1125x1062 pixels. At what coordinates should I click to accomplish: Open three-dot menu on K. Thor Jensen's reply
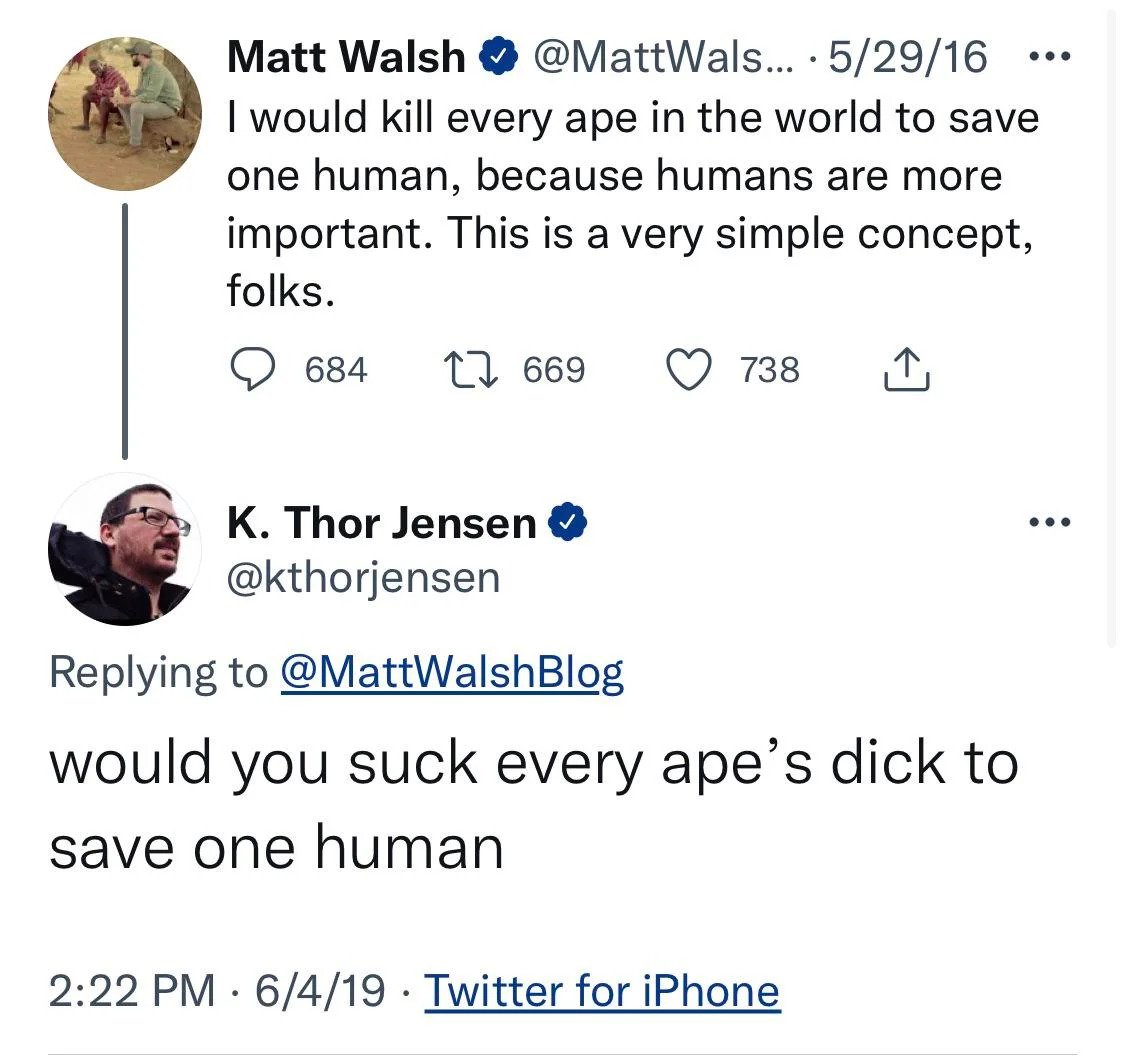point(1050,522)
